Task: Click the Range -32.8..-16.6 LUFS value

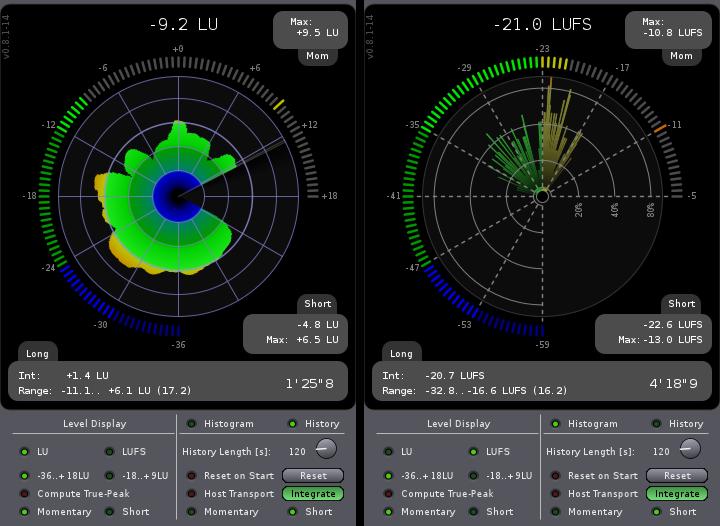Action: click(x=496, y=391)
